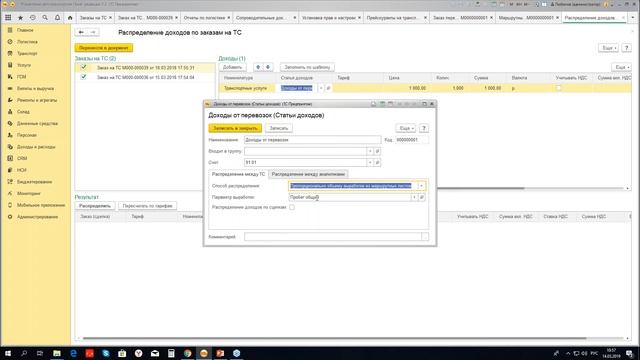Screen dimensions: 640x360
Task: Click 'Пересчитать по тарифам' button
Action: tap(147, 206)
